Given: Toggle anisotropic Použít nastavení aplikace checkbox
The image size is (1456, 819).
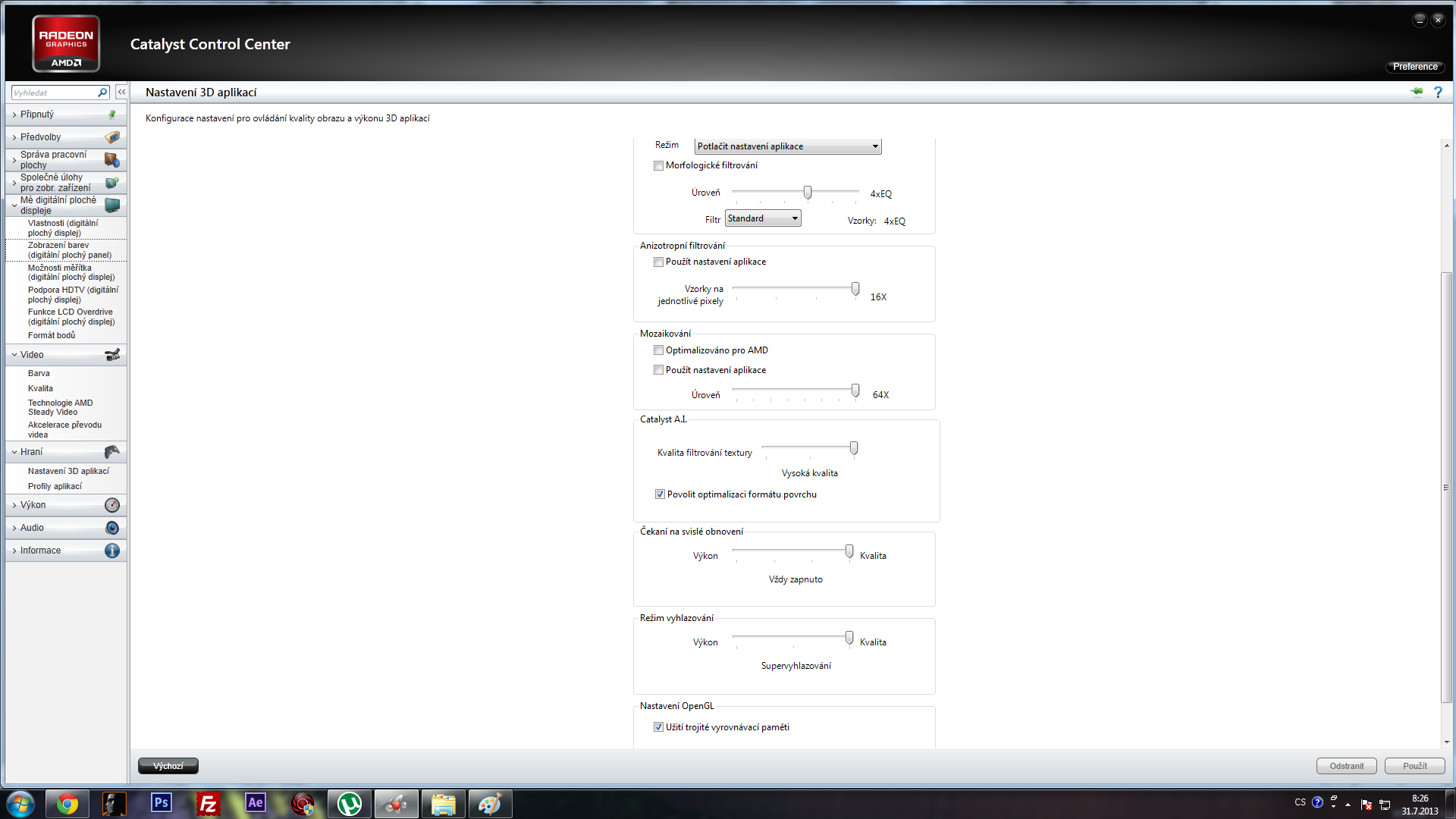Looking at the screenshot, I should tap(658, 262).
